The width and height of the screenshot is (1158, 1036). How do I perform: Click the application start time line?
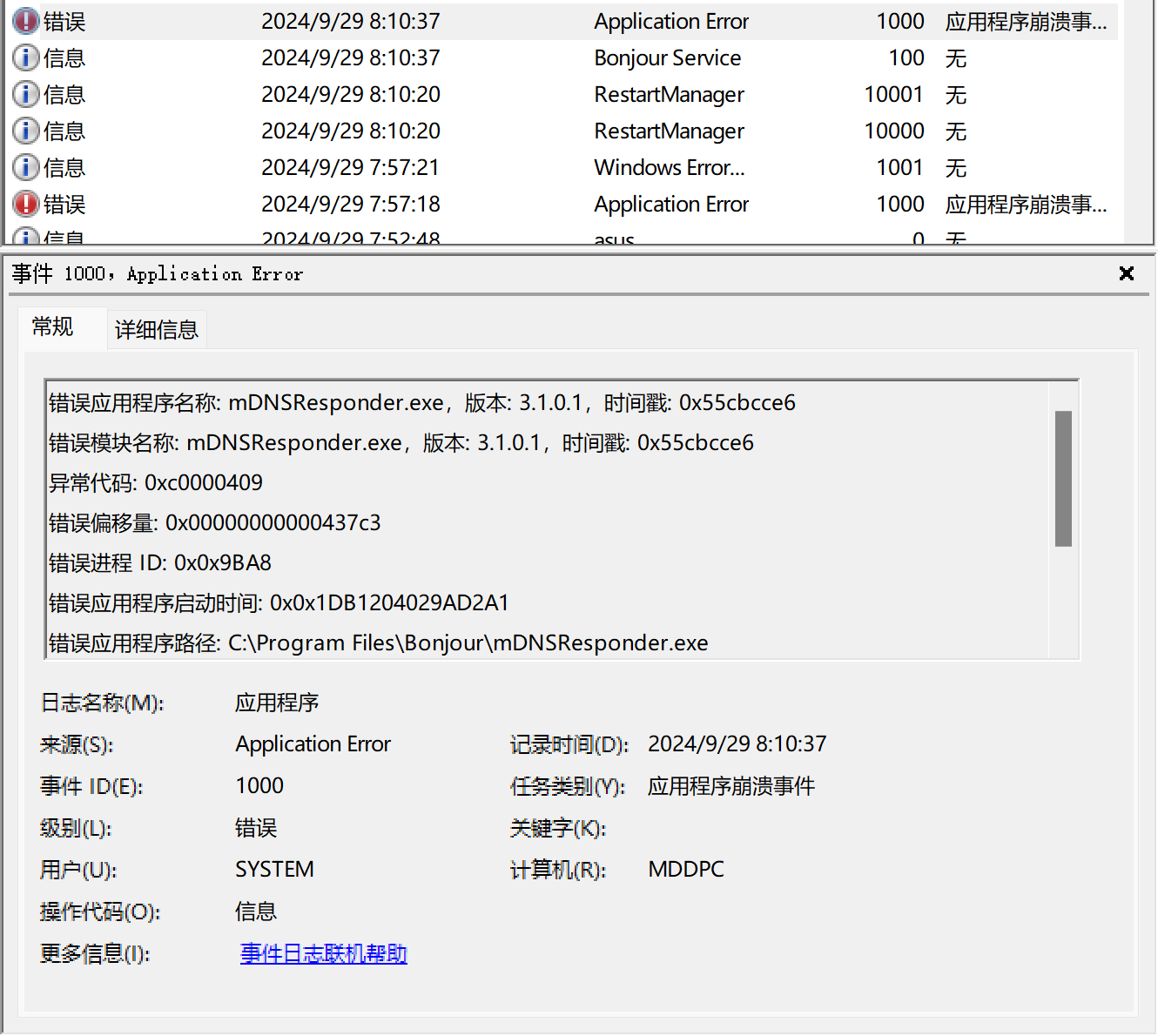pos(279,602)
